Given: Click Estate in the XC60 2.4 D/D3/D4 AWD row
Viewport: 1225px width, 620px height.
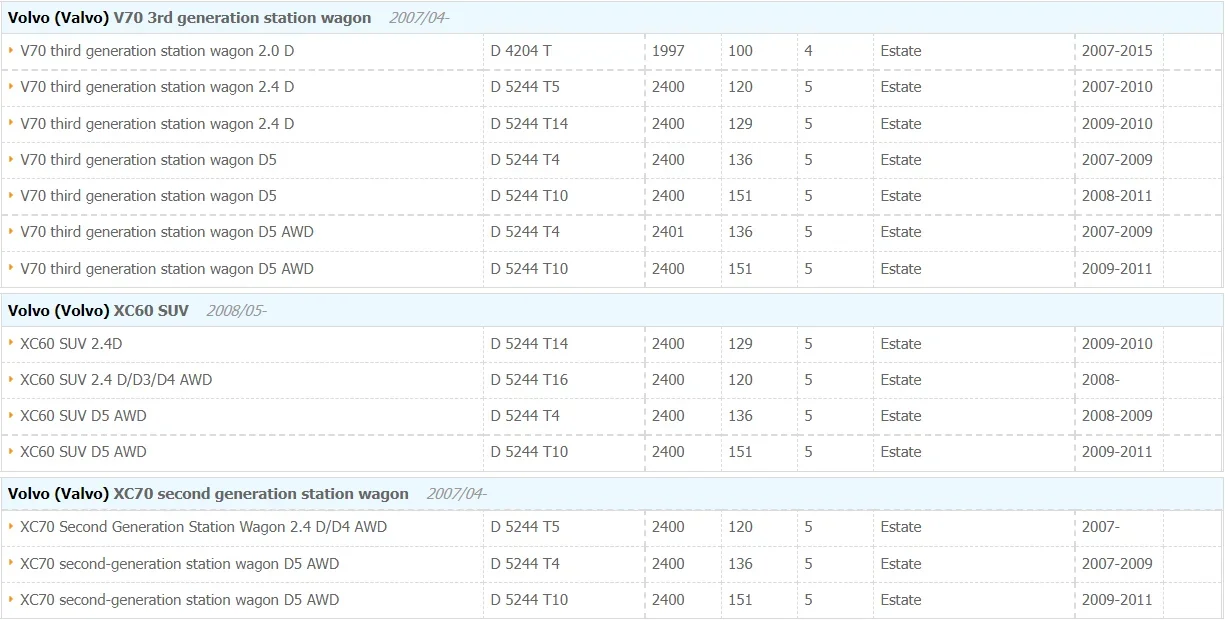Looking at the screenshot, I should [x=901, y=380].
